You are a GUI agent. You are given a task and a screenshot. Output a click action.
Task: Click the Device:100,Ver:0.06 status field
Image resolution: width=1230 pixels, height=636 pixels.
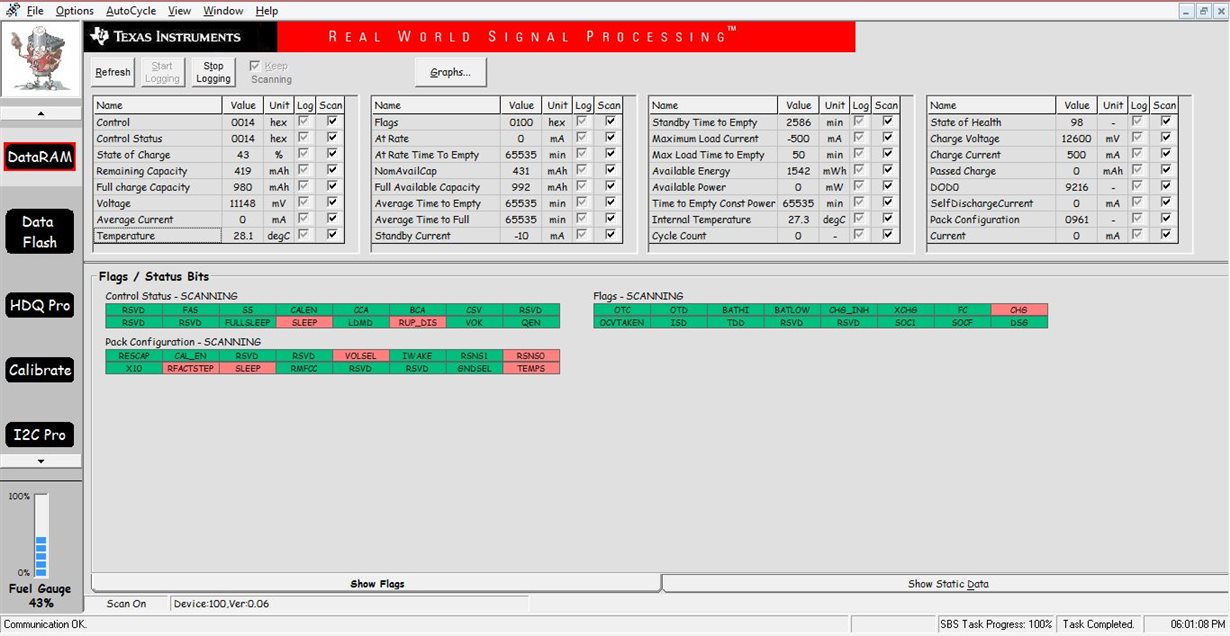point(349,604)
